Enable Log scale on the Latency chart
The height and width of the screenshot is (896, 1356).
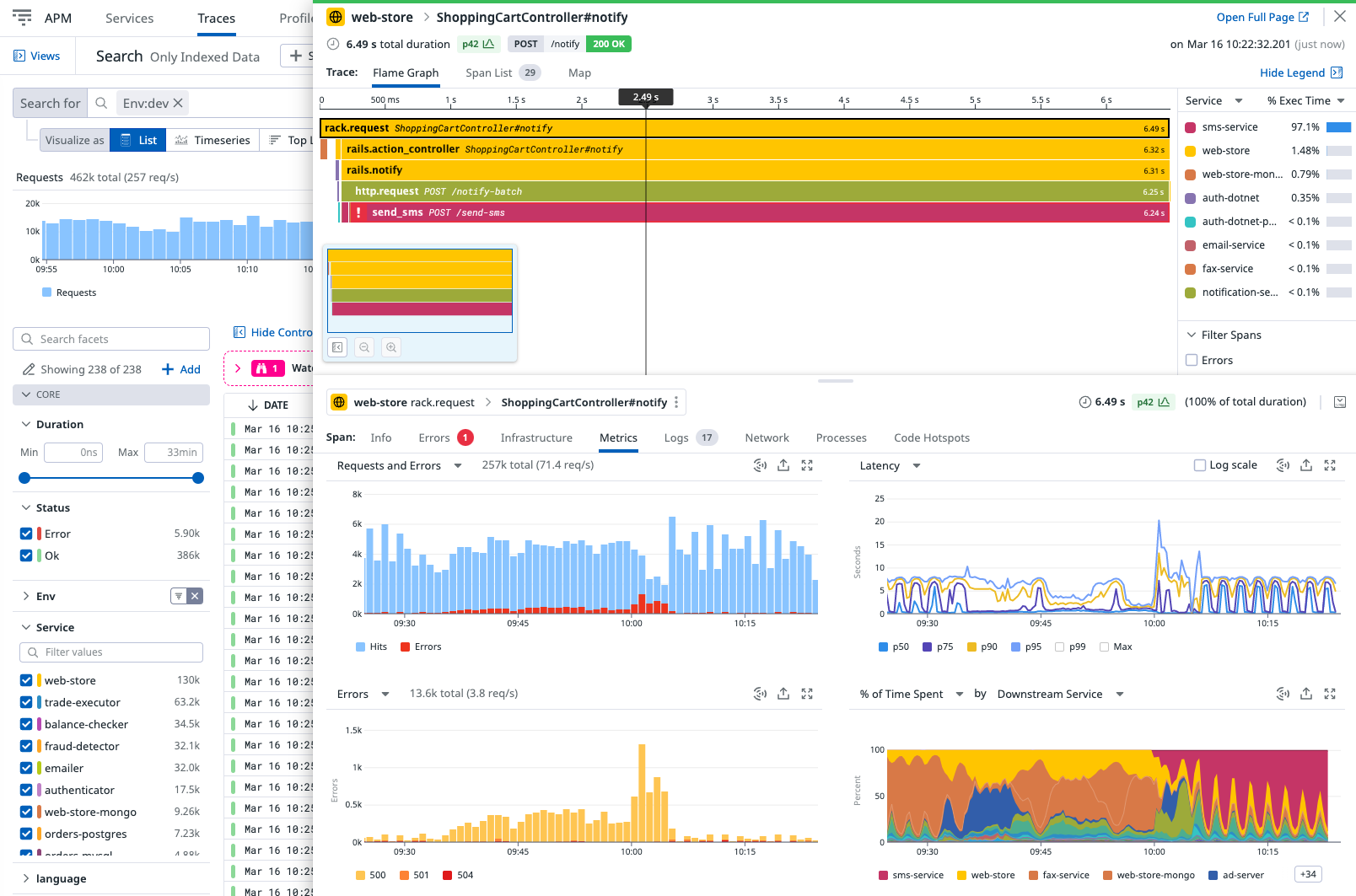[1198, 464]
